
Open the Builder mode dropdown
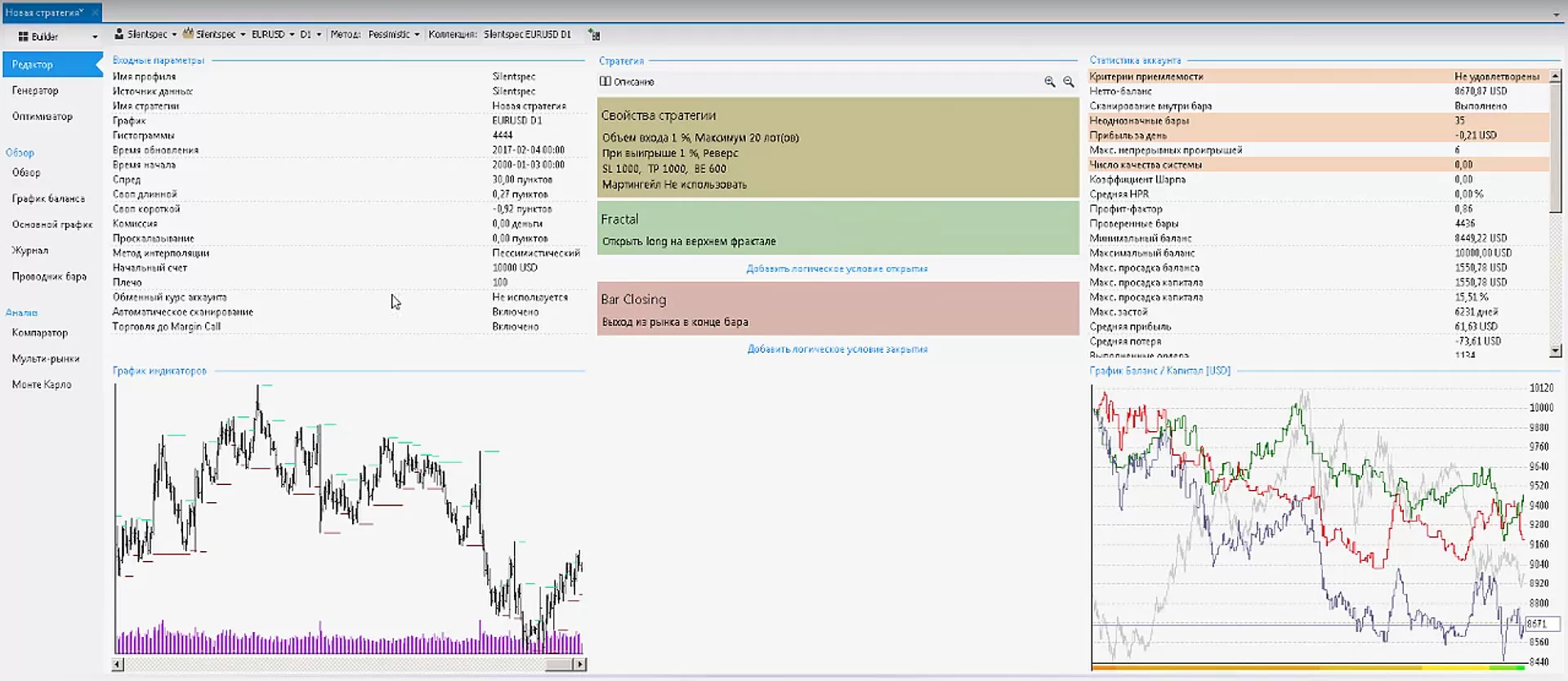[95, 37]
